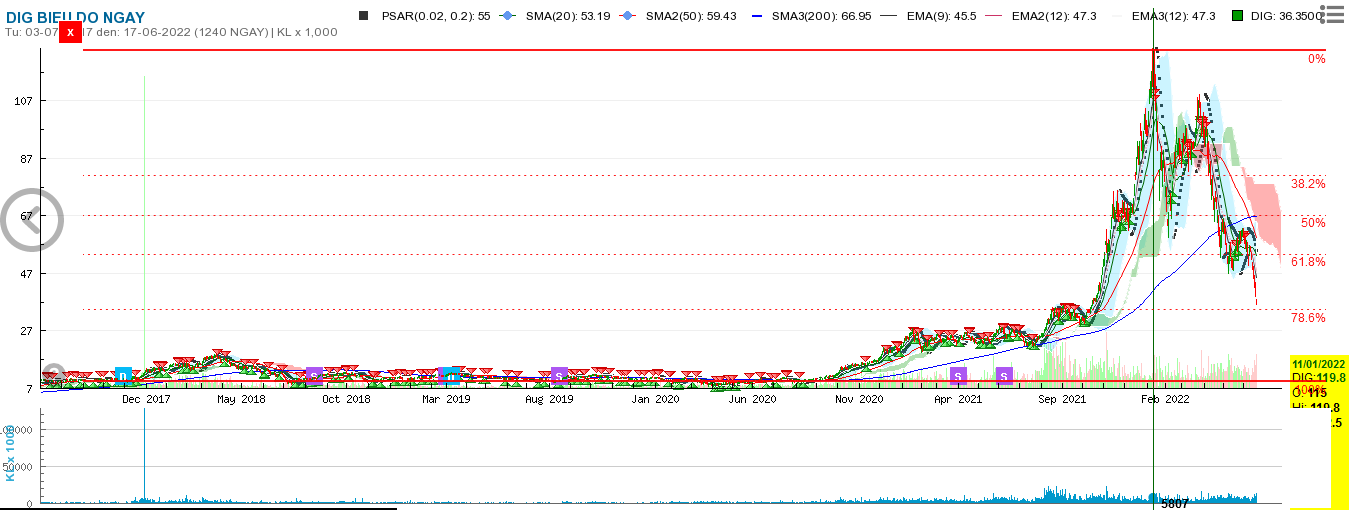Click the Aug 2019 x-axis label
The image size is (1349, 510).
(x=549, y=399)
